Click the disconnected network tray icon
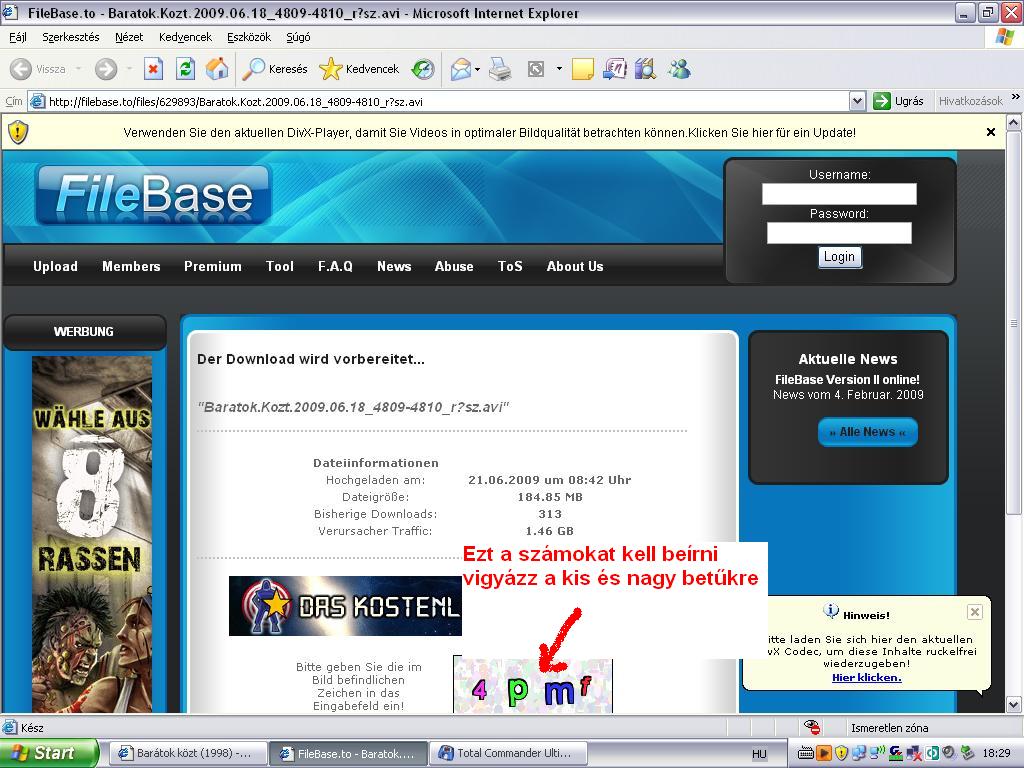The image size is (1024, 768). point(912,753)
